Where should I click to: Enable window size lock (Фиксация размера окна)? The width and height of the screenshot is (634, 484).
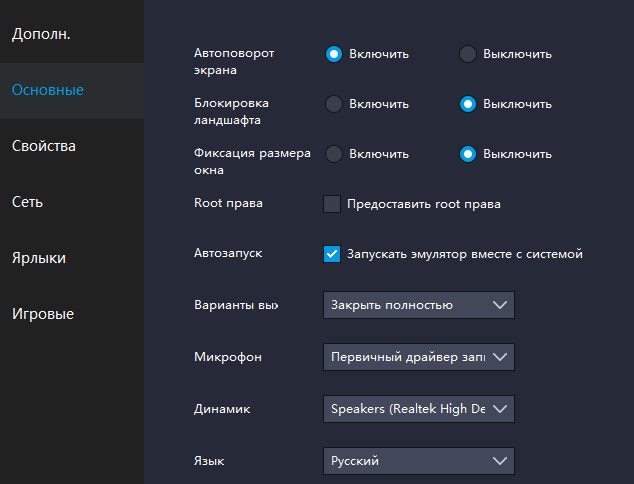point(334,154)
